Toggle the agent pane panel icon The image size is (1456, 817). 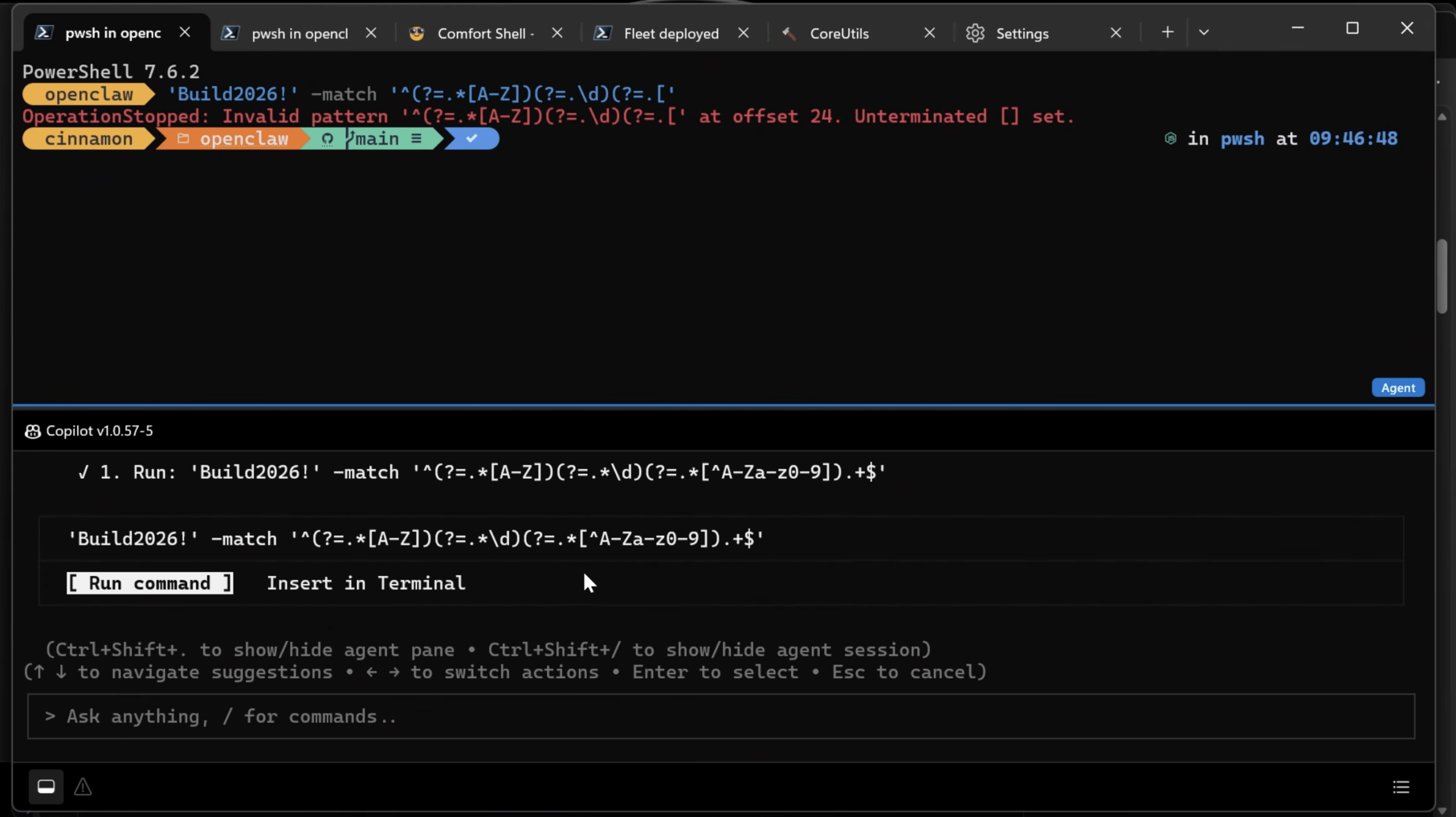[46, 787]
